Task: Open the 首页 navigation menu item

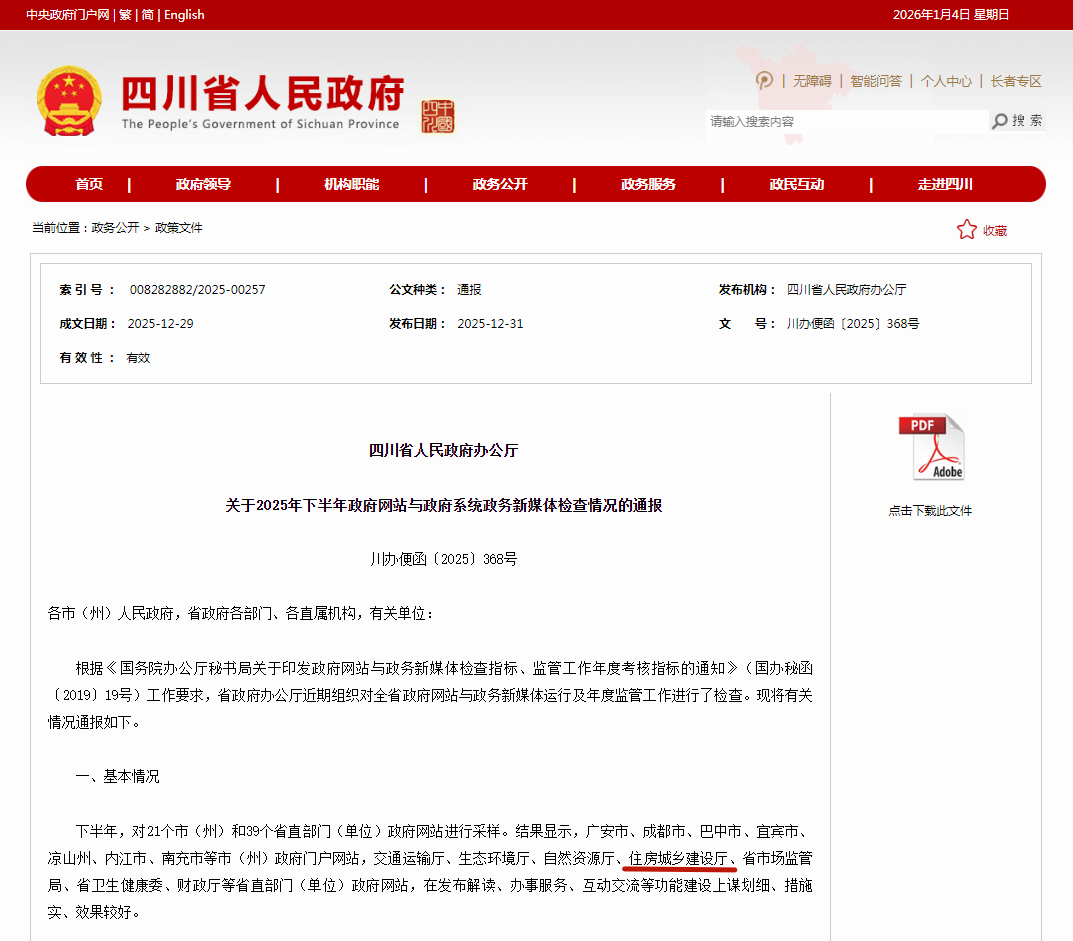Action: pyautogui.click(x=89, y=184)
